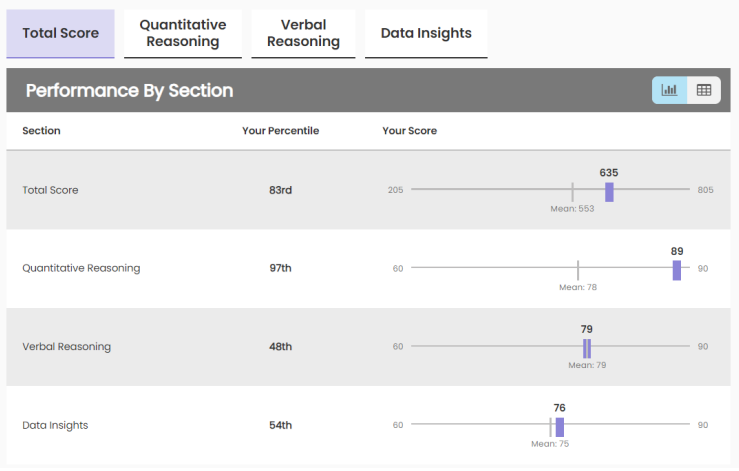Click the 635 Total Score marker
This screenshot has width=739, height=471.
coord(609,192)
